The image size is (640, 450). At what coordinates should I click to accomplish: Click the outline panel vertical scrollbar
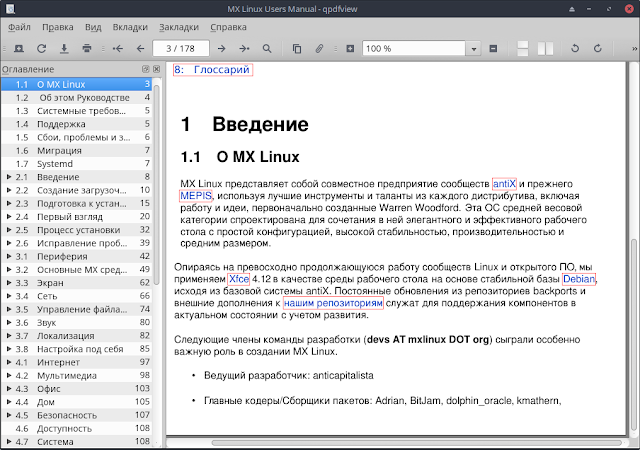click(x=156, y=185)
